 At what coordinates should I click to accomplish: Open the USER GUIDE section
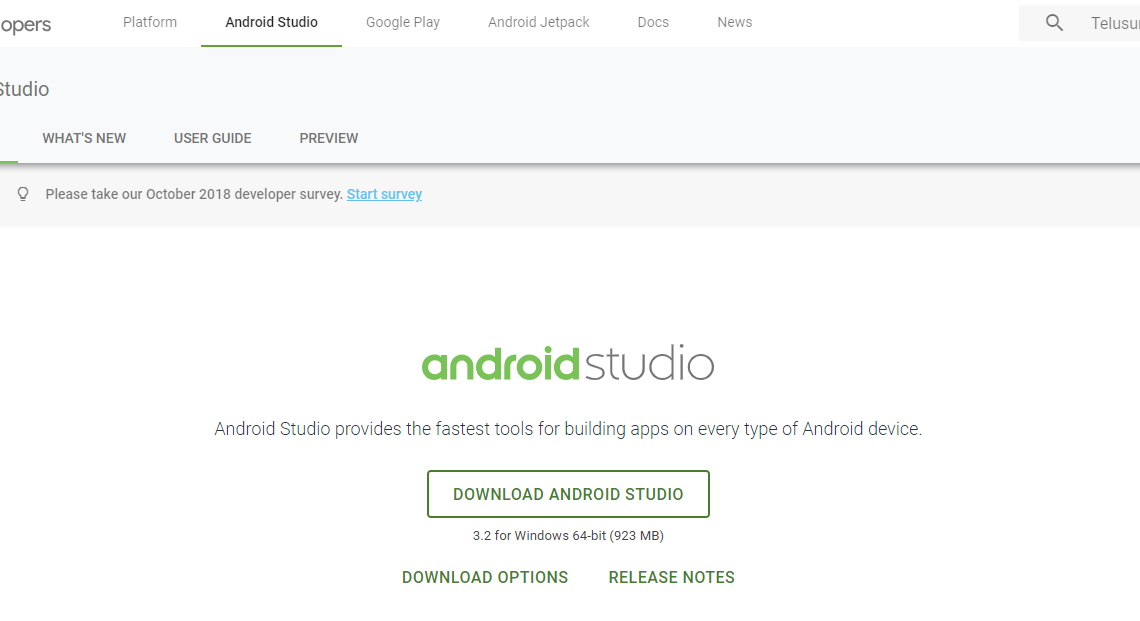[213, 138]
